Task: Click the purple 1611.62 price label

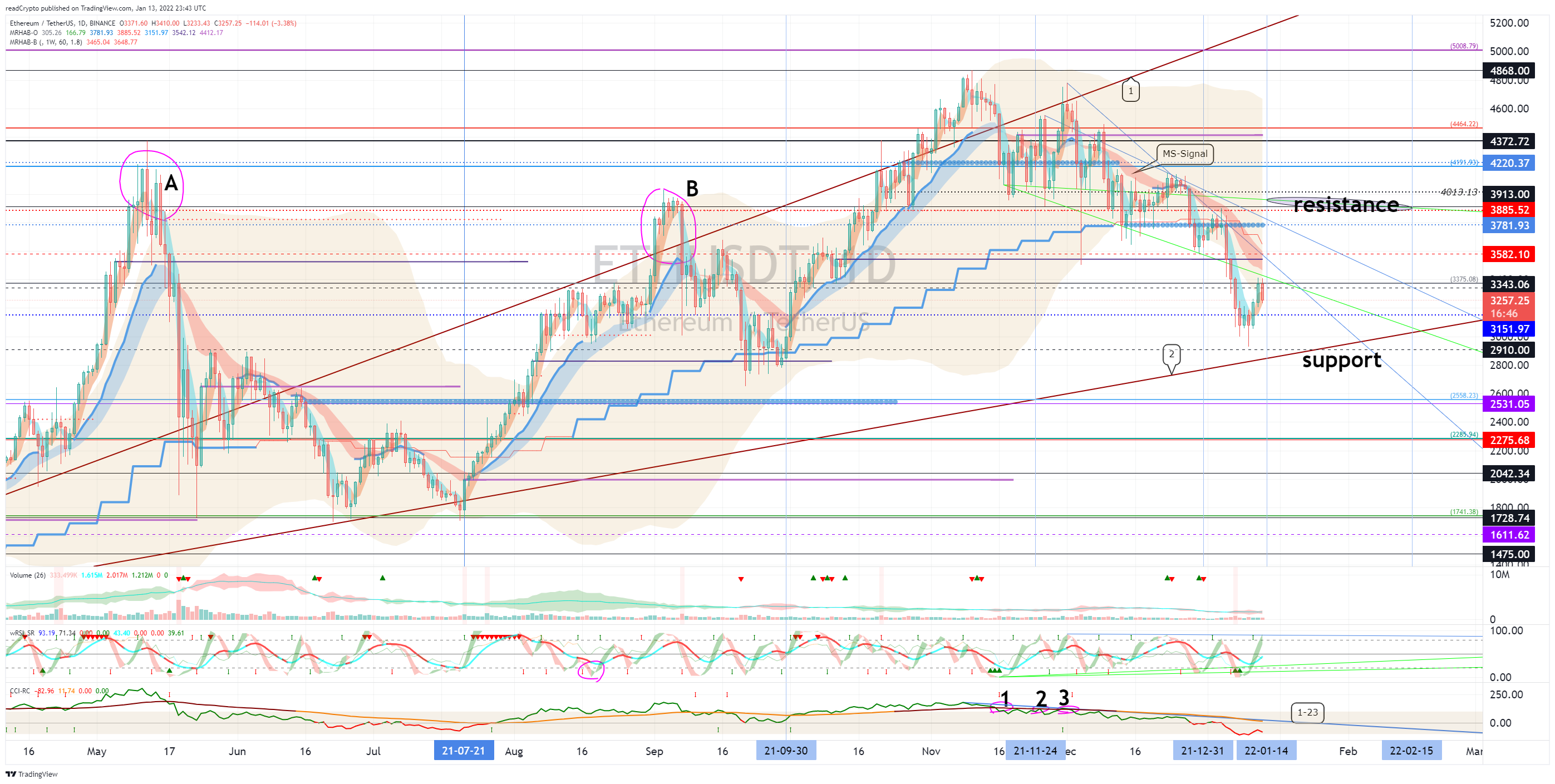Action: pos(1508,535)
